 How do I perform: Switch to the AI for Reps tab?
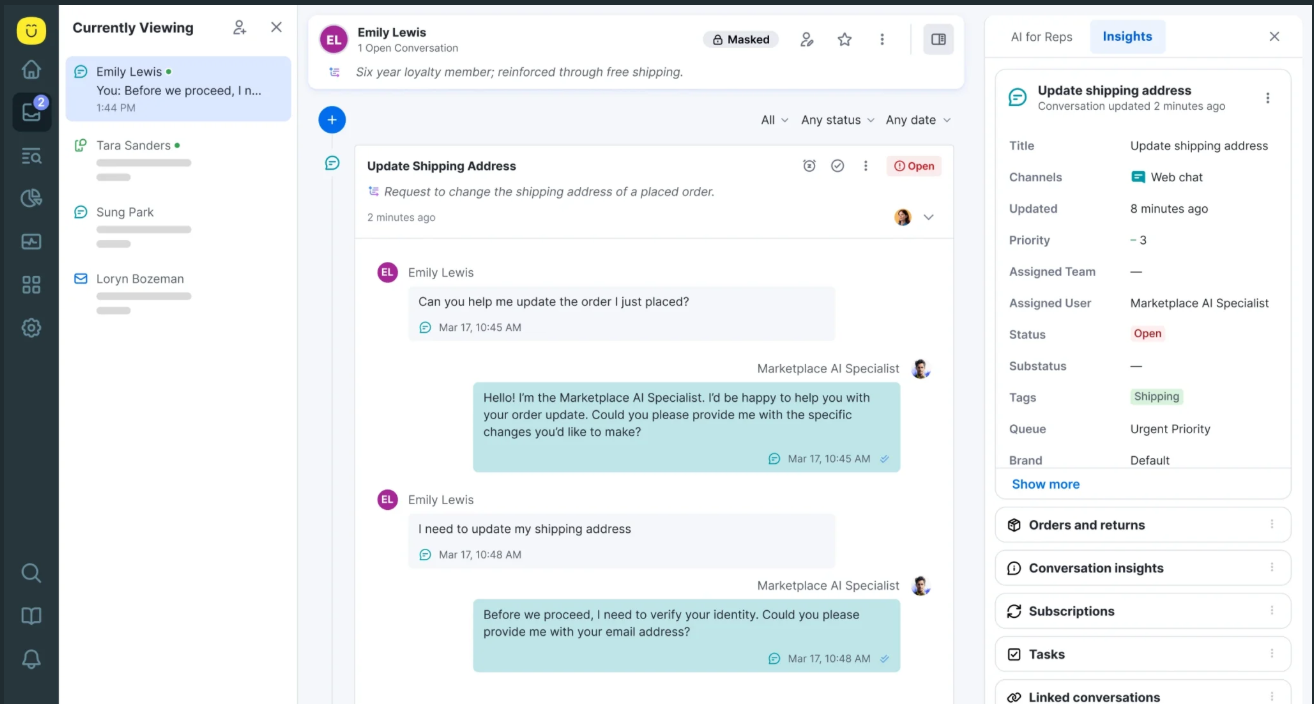pos(1041,37)
